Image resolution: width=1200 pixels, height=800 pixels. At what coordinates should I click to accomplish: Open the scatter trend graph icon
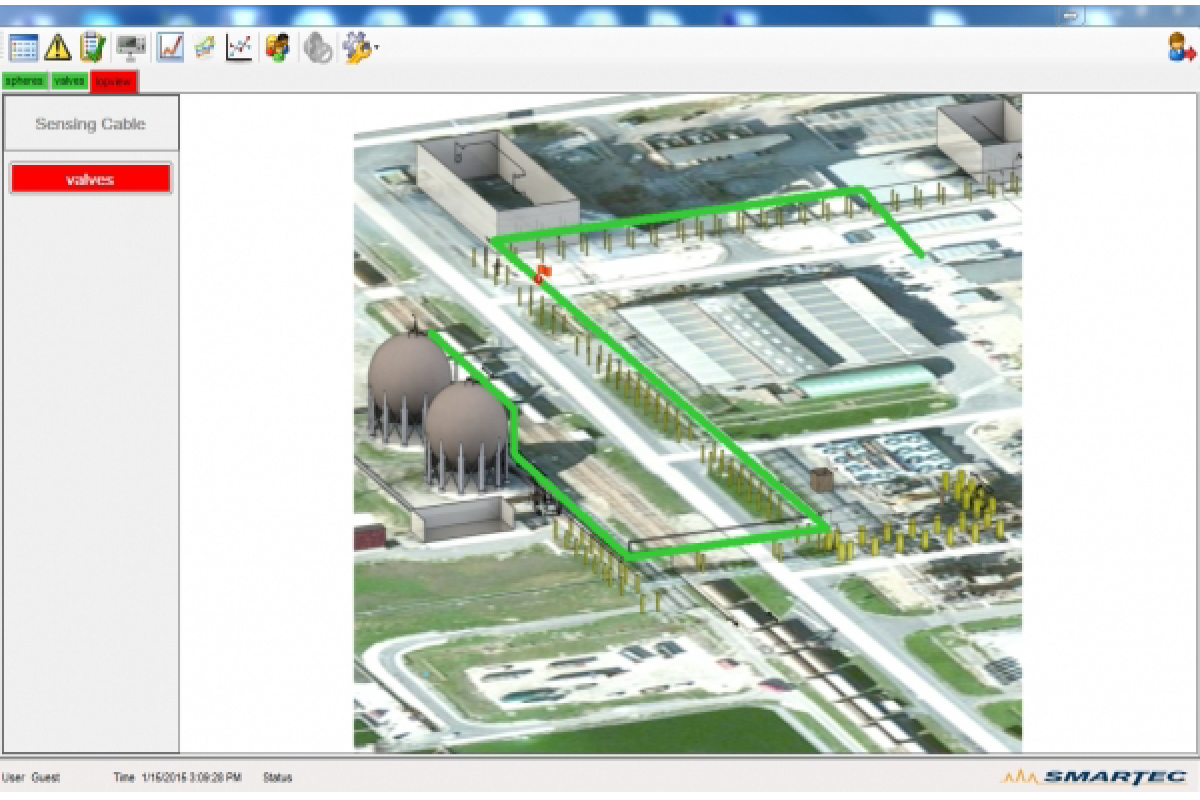239,47
